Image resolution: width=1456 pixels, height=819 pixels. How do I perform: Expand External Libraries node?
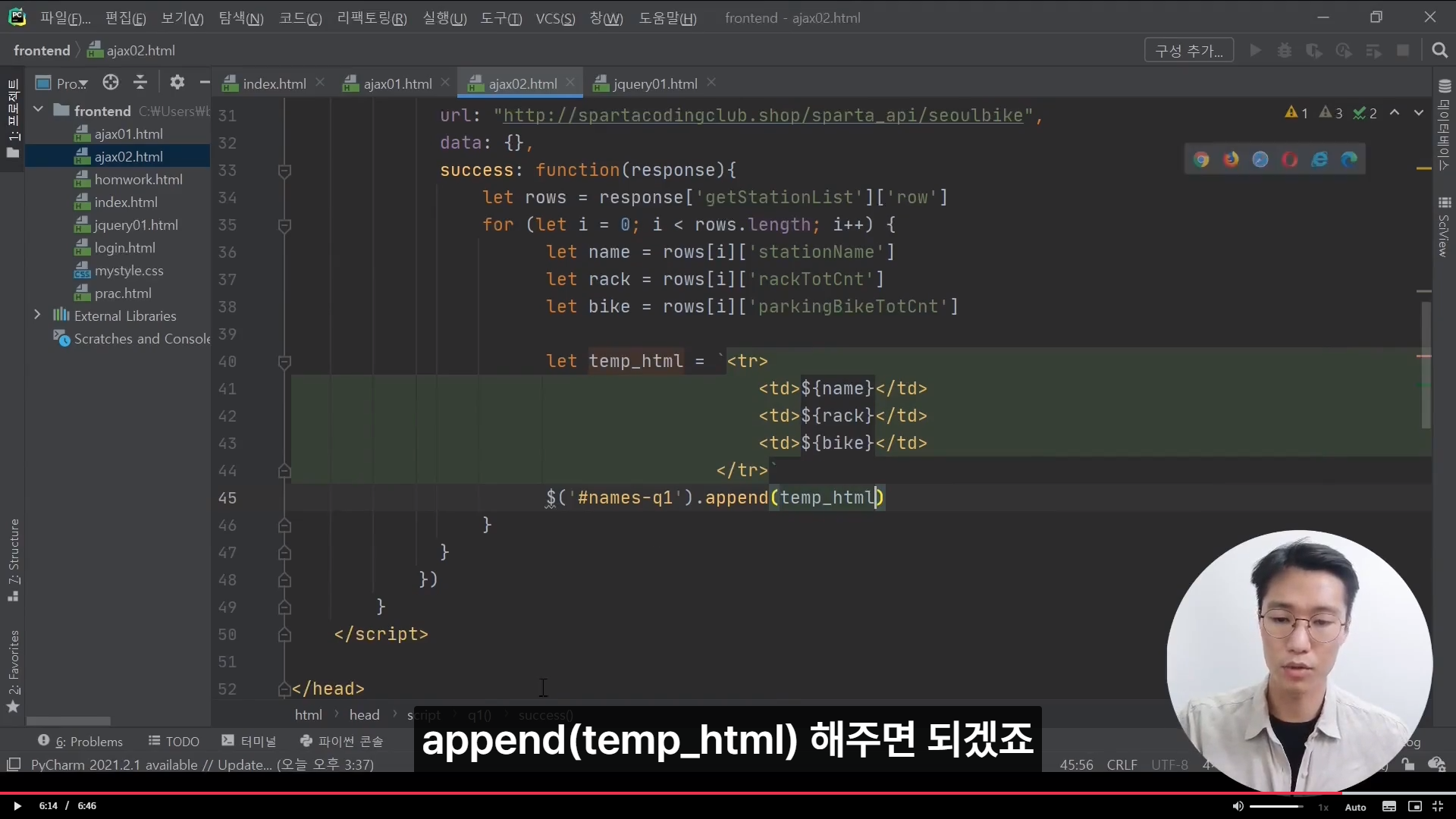tap(37, 315)
